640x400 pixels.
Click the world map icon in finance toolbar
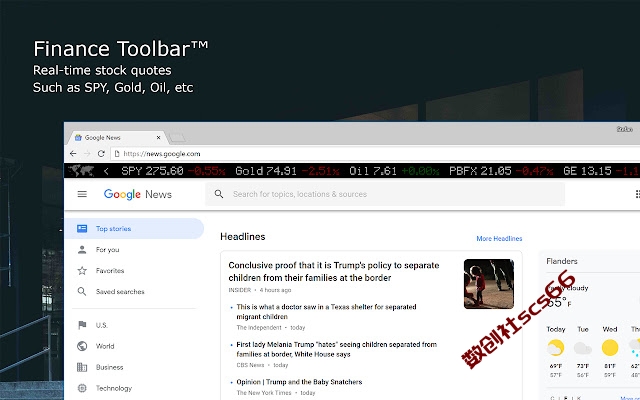pyautogui.click(x=81, y=171)
